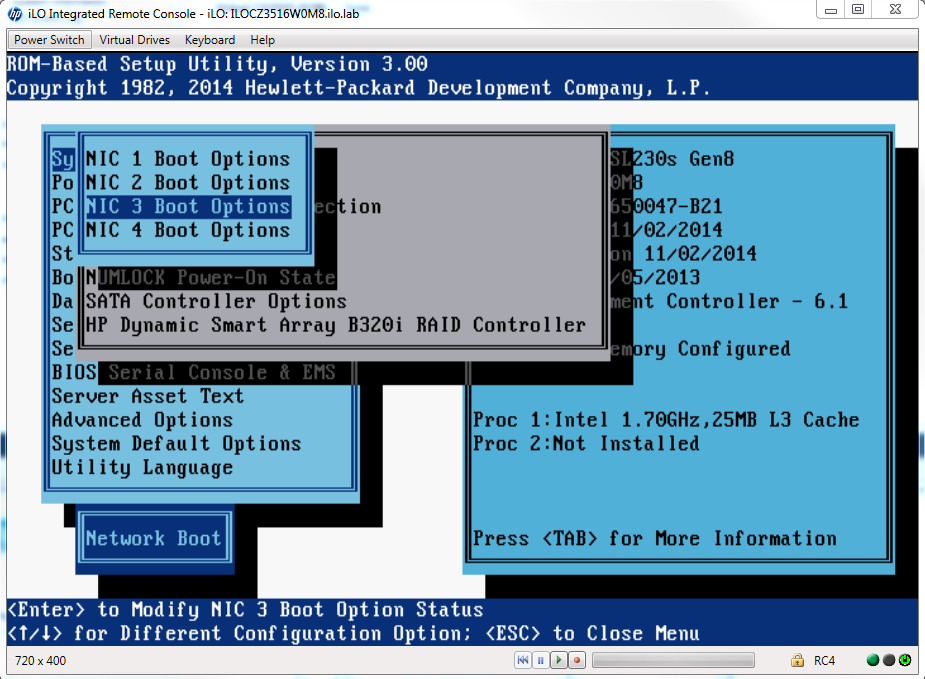Click the green play button
Screen dimensions: 925x679
pyautogui.click(x=559, y=660)
